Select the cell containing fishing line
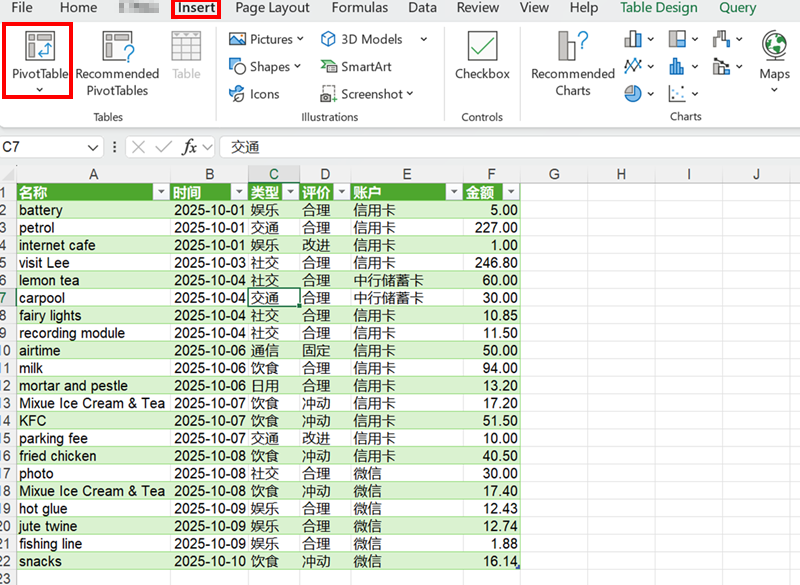 point(93,544)
